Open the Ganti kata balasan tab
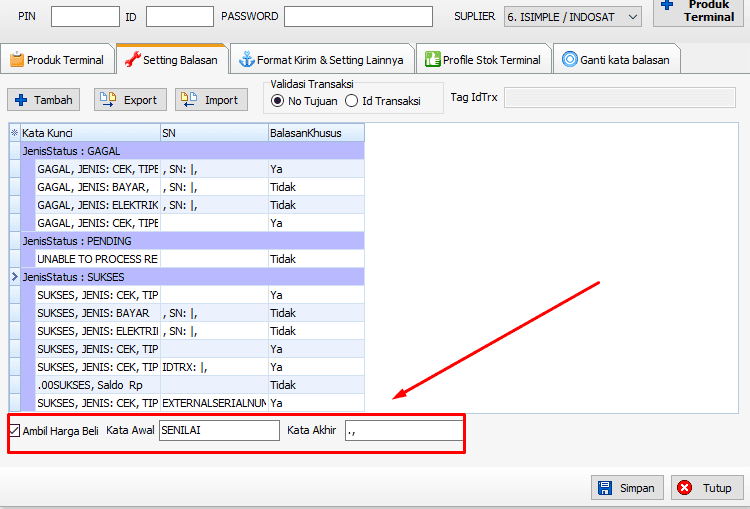The height and width of the screenshot is (509, 750). pos(619,60)
